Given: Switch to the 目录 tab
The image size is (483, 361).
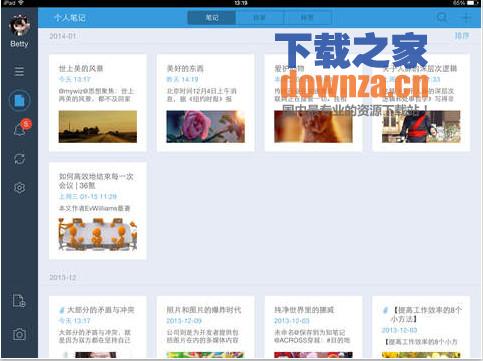Looking at the screenshot, I should tap(260, 18).
